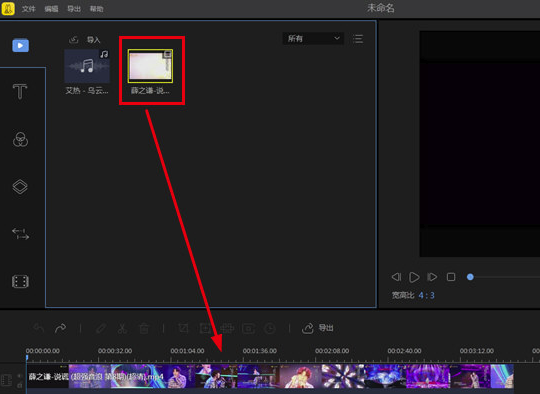Click the 导出 export button in toolbar
Screen dimensions: 540x394
click(318, 328)
